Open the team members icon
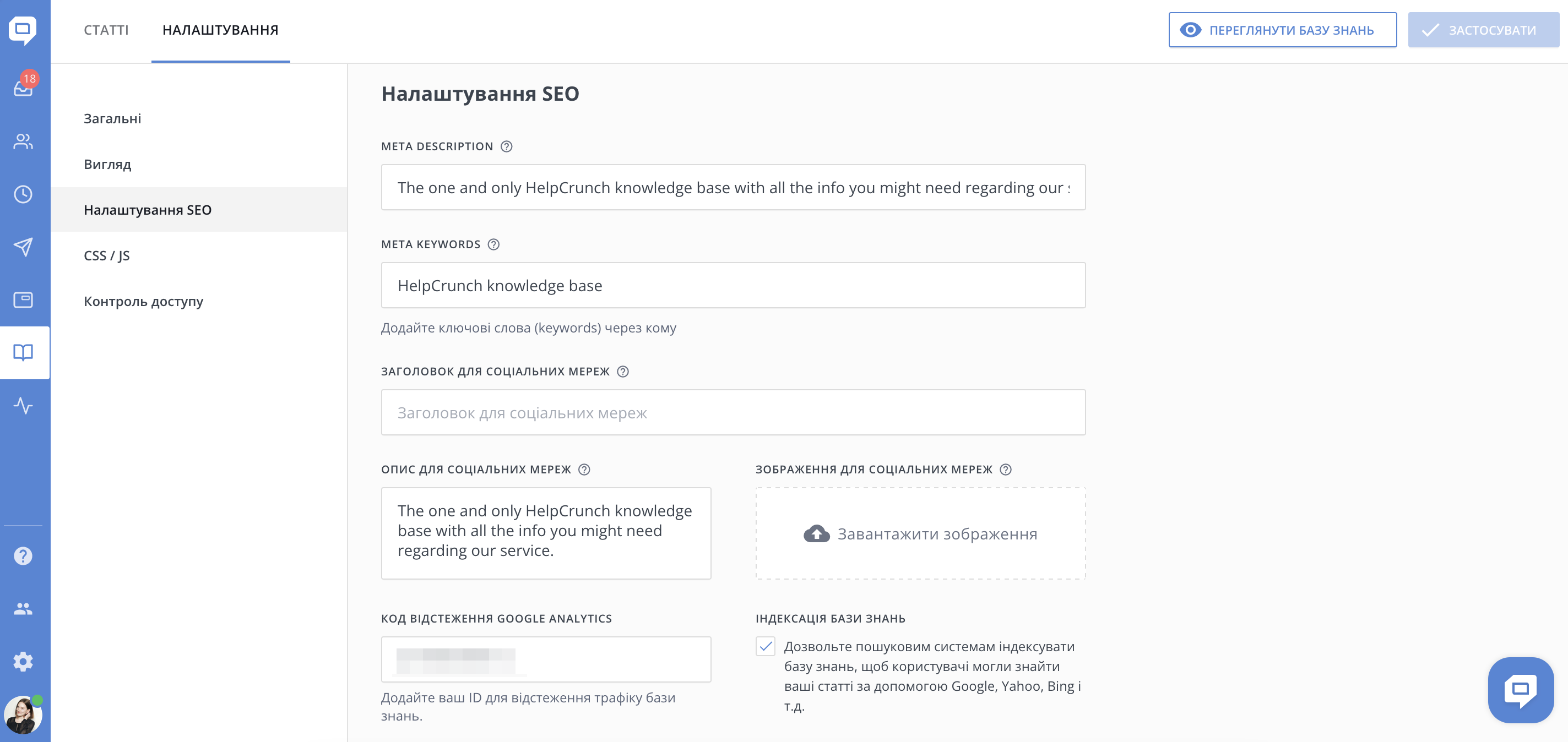The image size is (1568, 742). [x=23, y=609]
